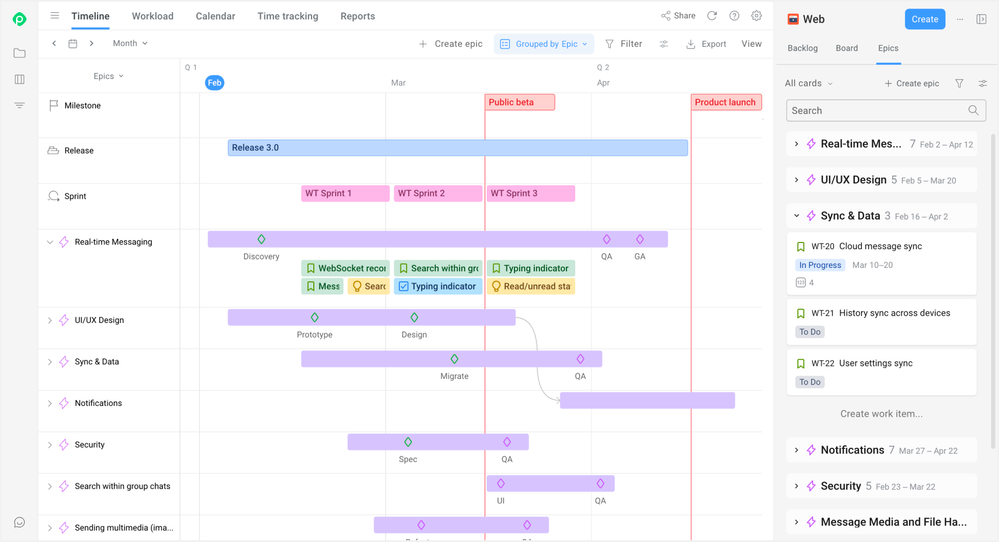Switch to the Calendar tab
The image size is (999, 542).
click(x=215, y=16)
